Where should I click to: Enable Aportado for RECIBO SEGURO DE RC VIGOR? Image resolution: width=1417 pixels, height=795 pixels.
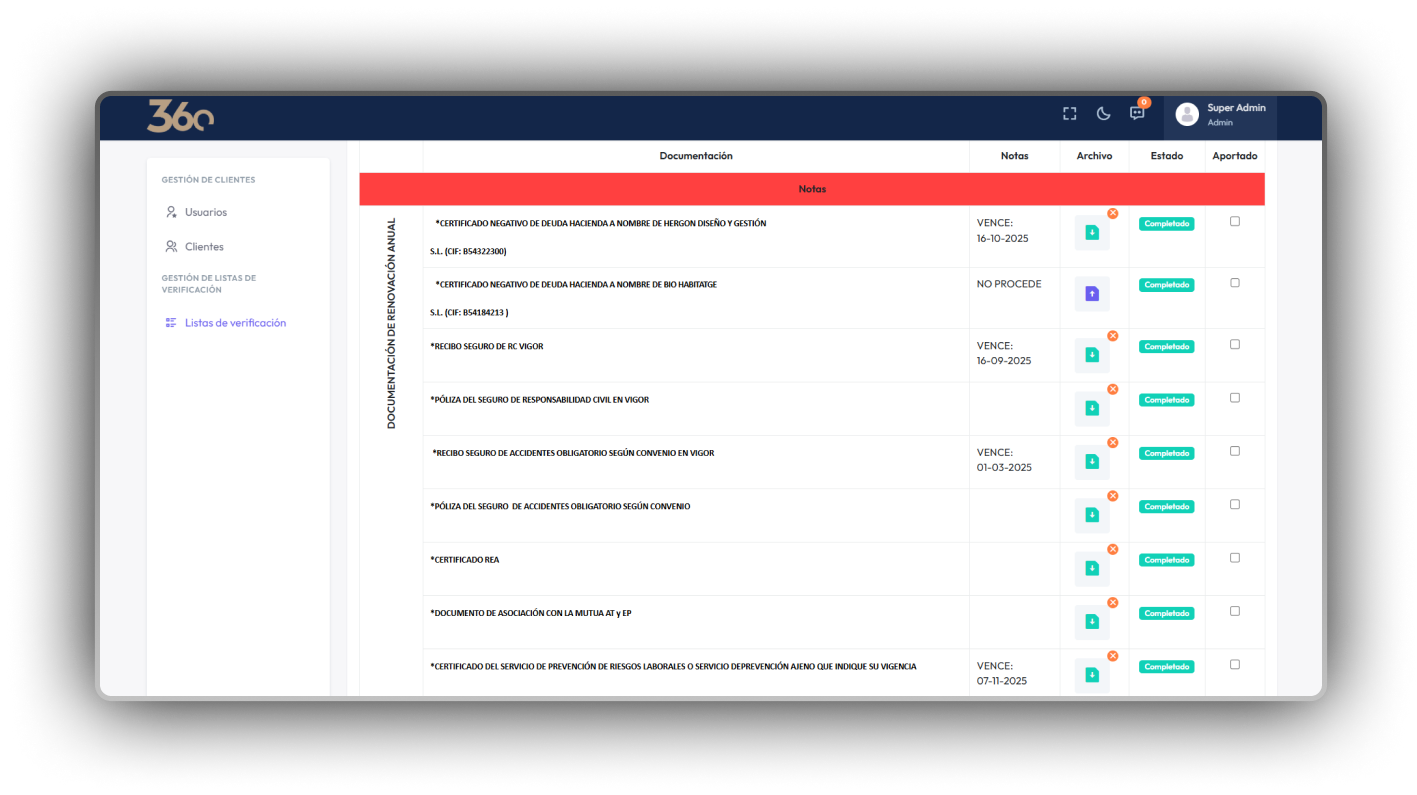pos(1234,345)
